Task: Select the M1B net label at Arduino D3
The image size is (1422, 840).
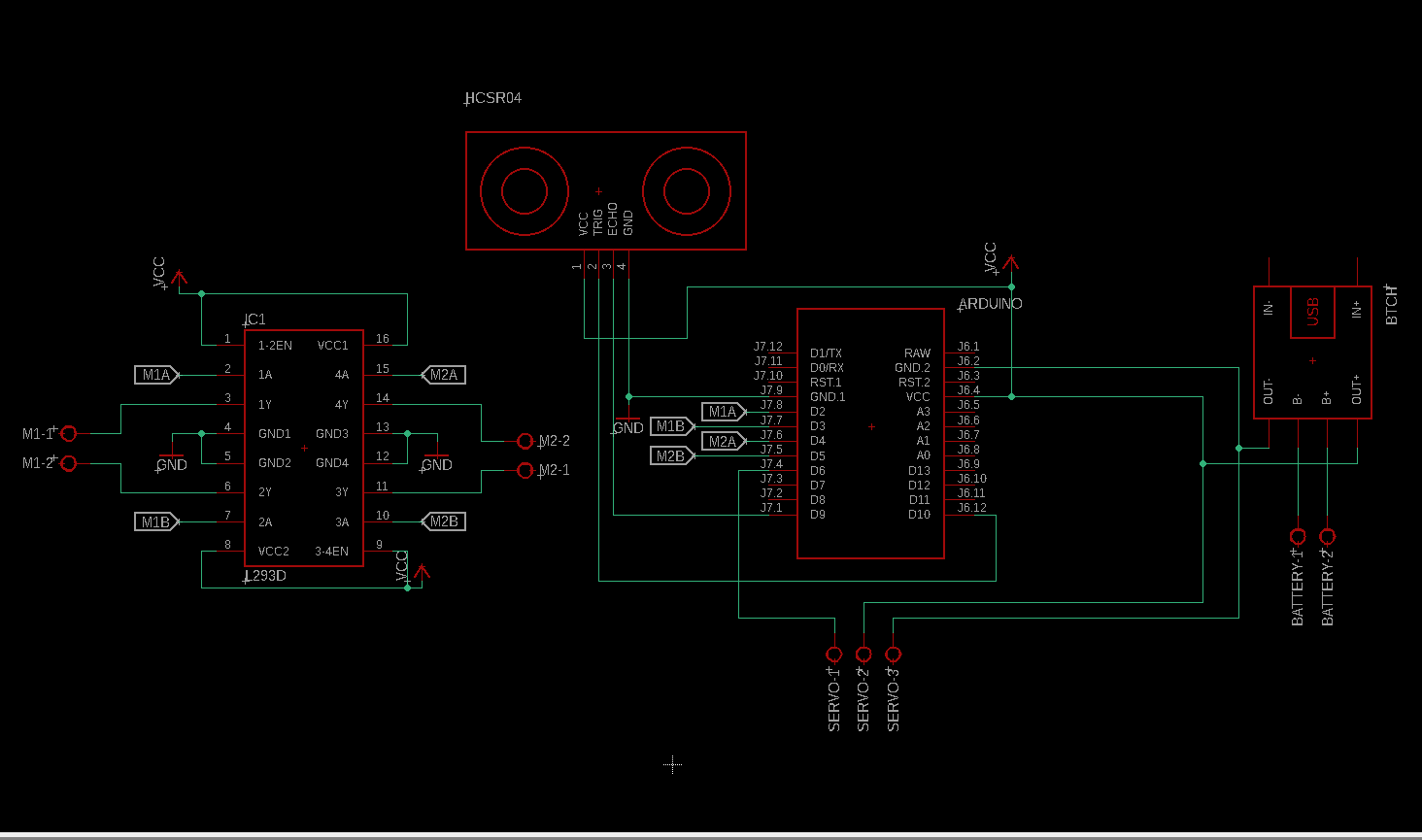Action: tap(672, 426)
